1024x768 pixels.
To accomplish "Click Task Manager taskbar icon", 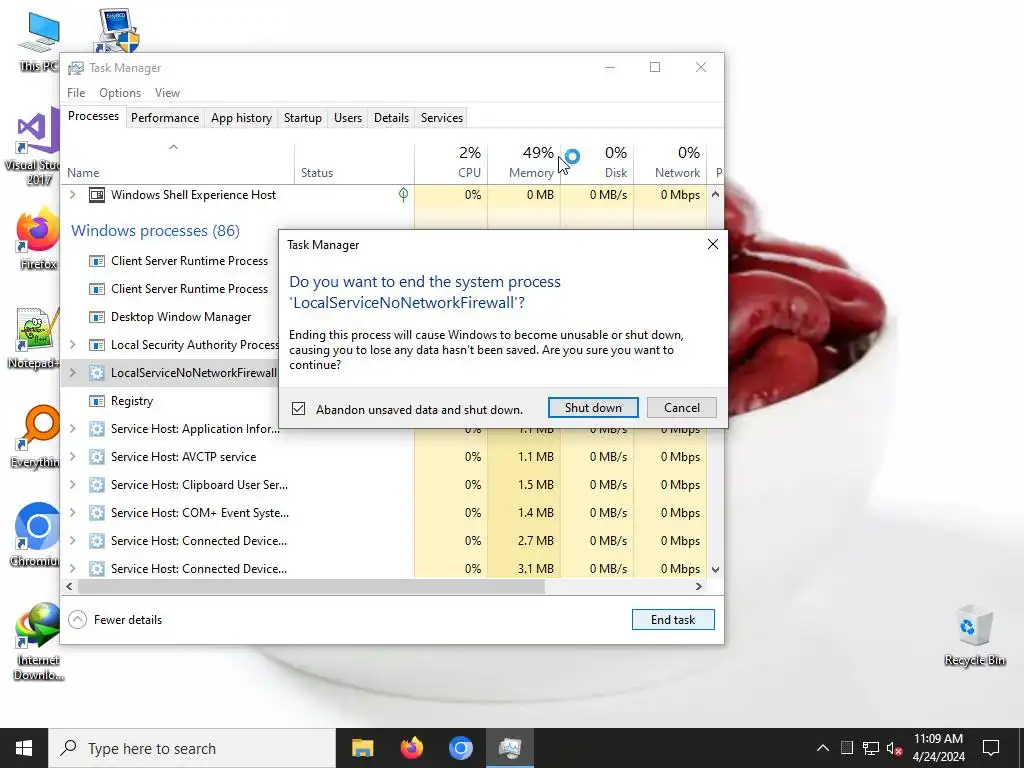I will click(x=509, y=748).
